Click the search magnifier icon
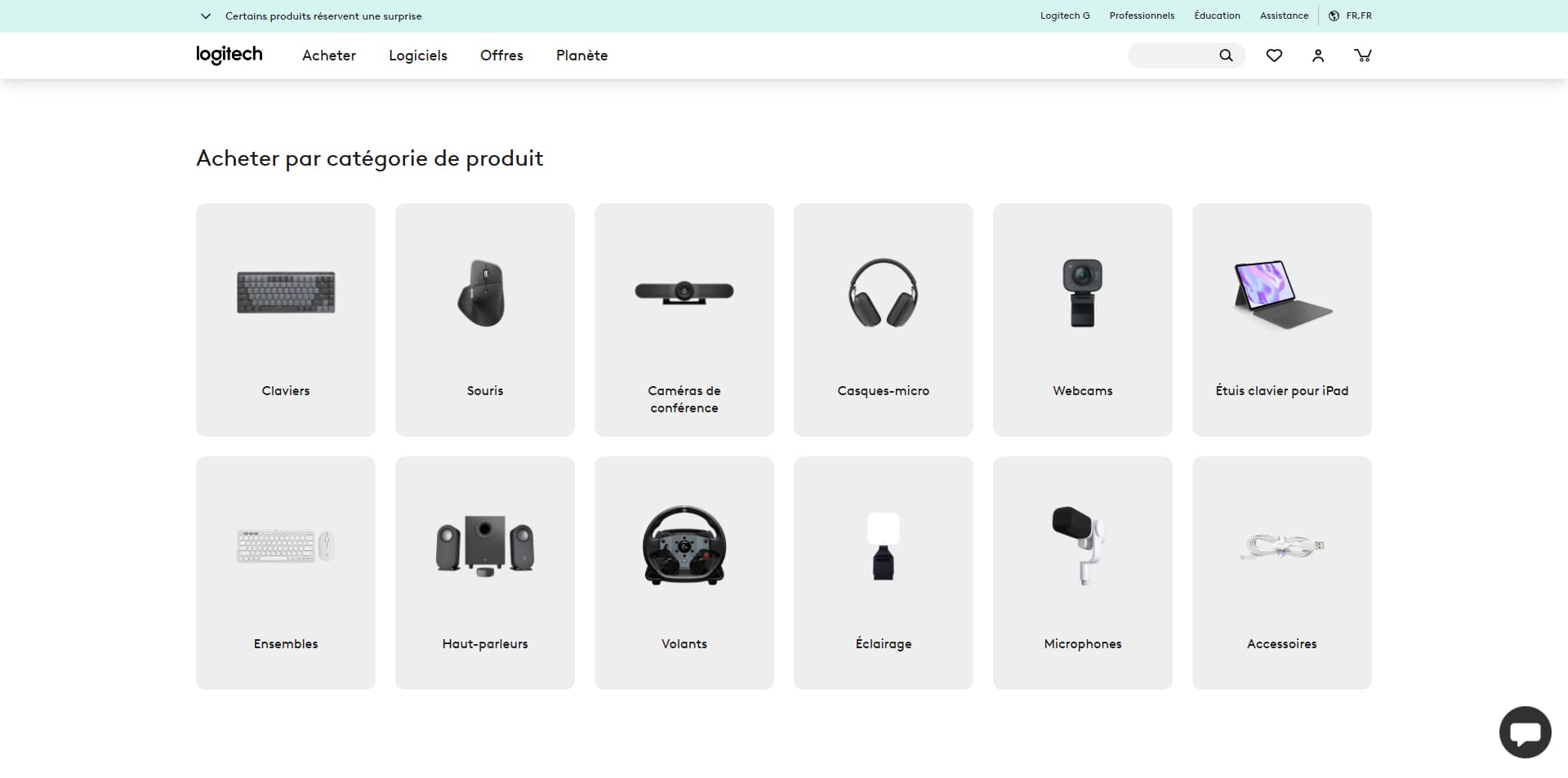This screenshot has height=778, width=1568. (x=1226, y=56)
